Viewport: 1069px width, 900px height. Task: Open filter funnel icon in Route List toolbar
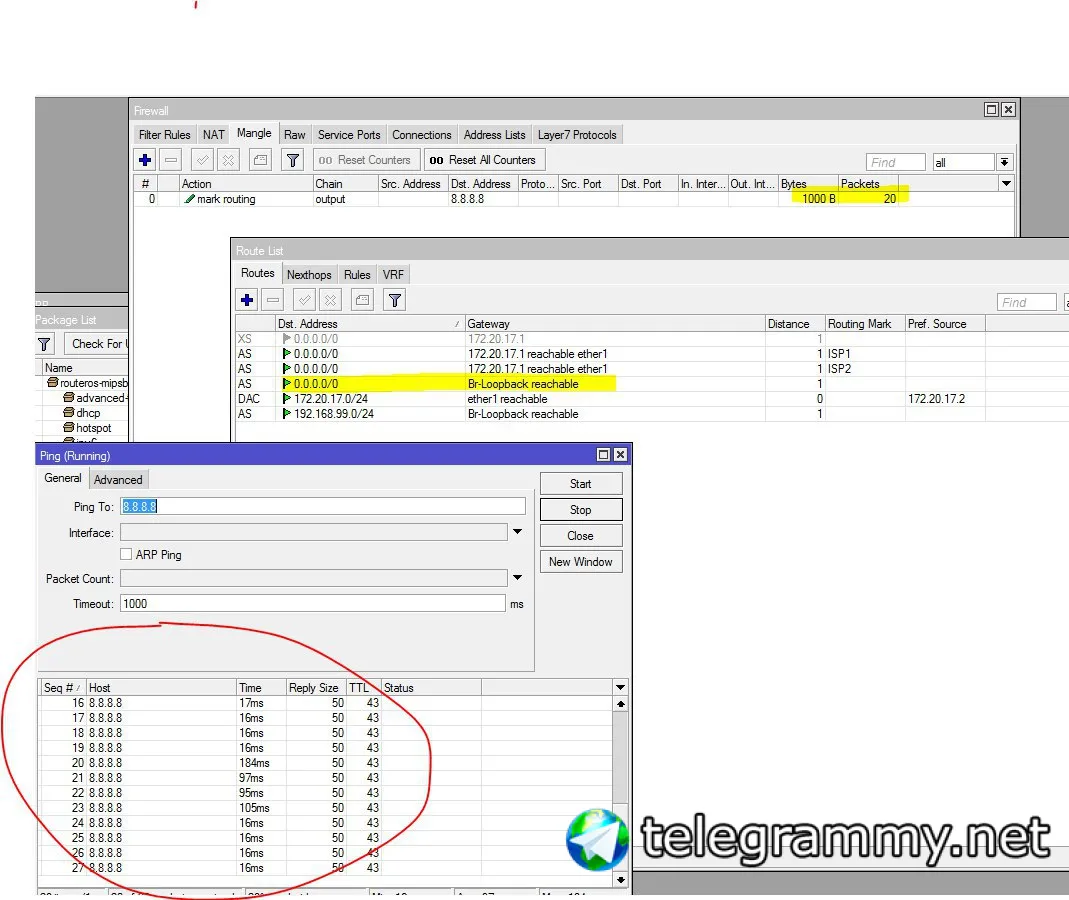click(x=395, y=300)
